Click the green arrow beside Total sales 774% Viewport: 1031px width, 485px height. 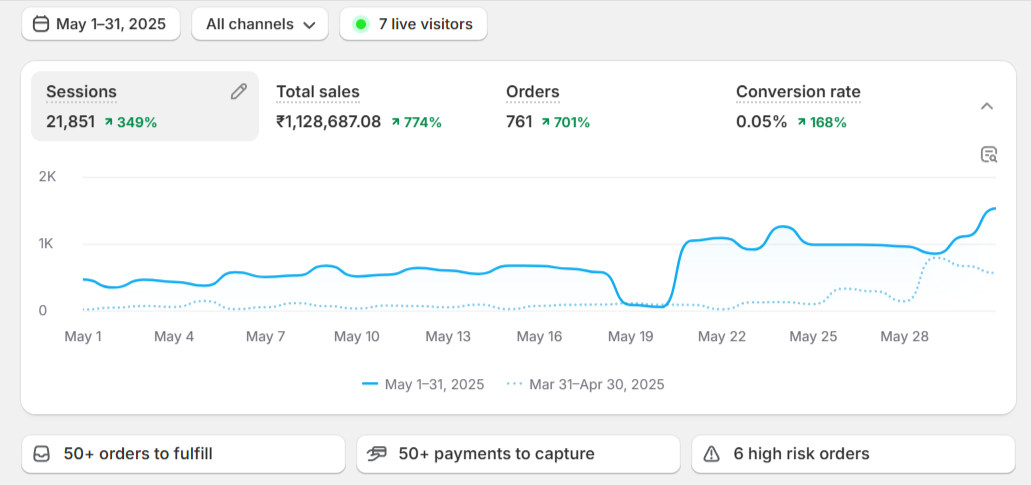tap(396, 122)
